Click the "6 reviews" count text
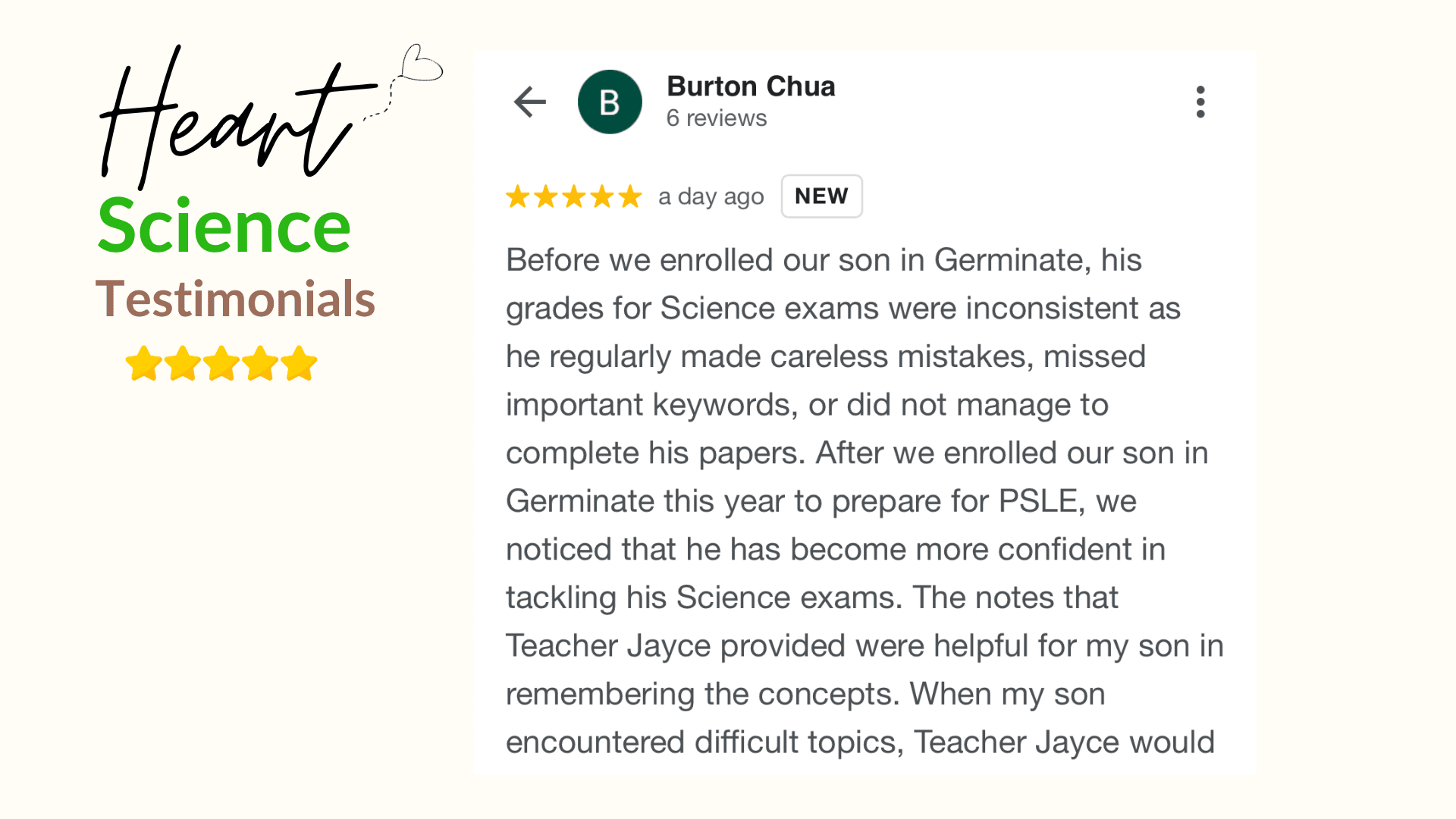Screen dimensions: 1456x819 [x=717, y=118]
